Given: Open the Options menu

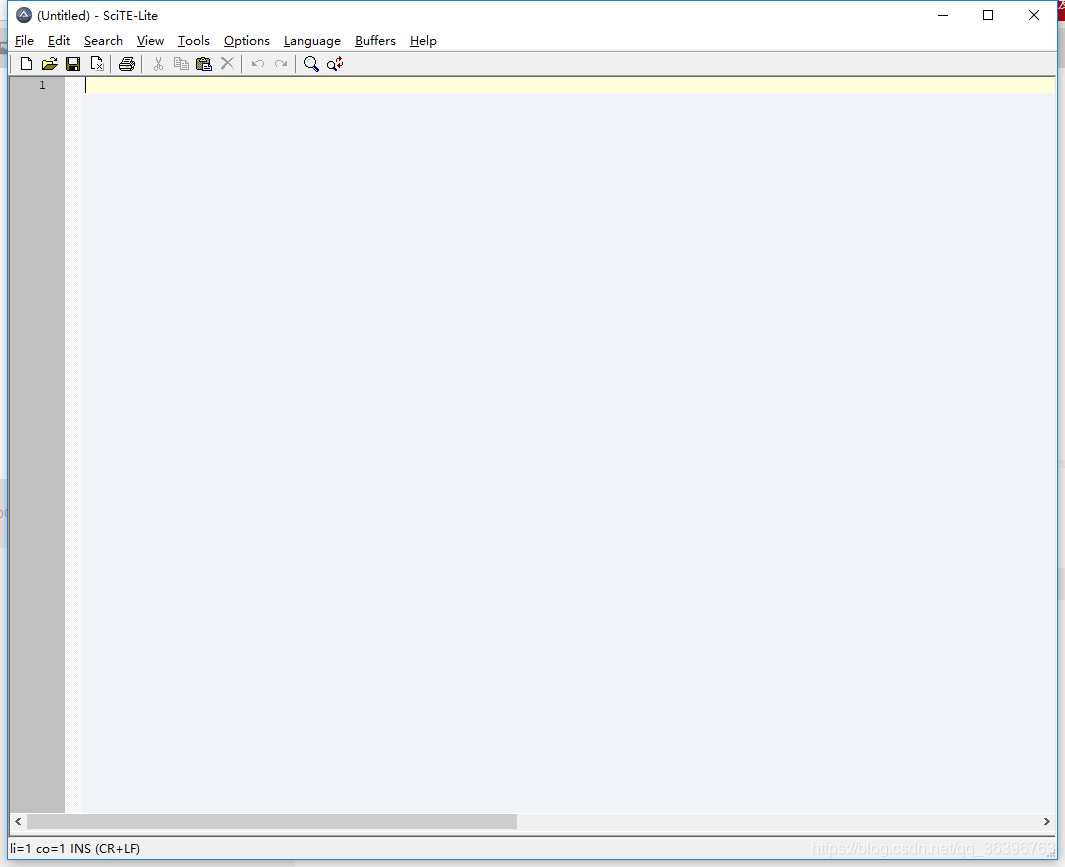Looking at the screenshot, I should 247,41.
